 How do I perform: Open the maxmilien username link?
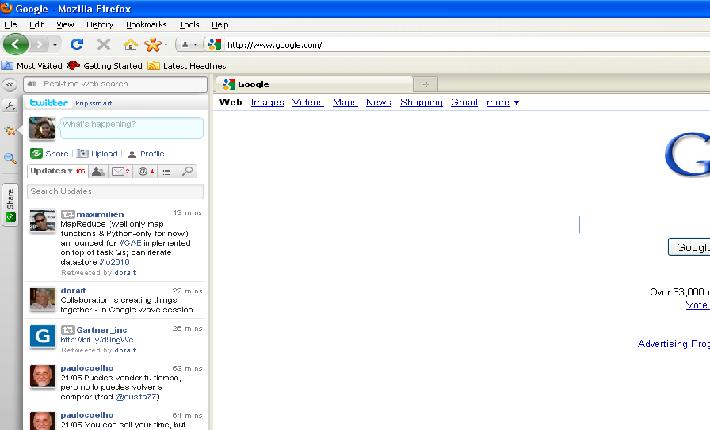(x=100, y=214)
